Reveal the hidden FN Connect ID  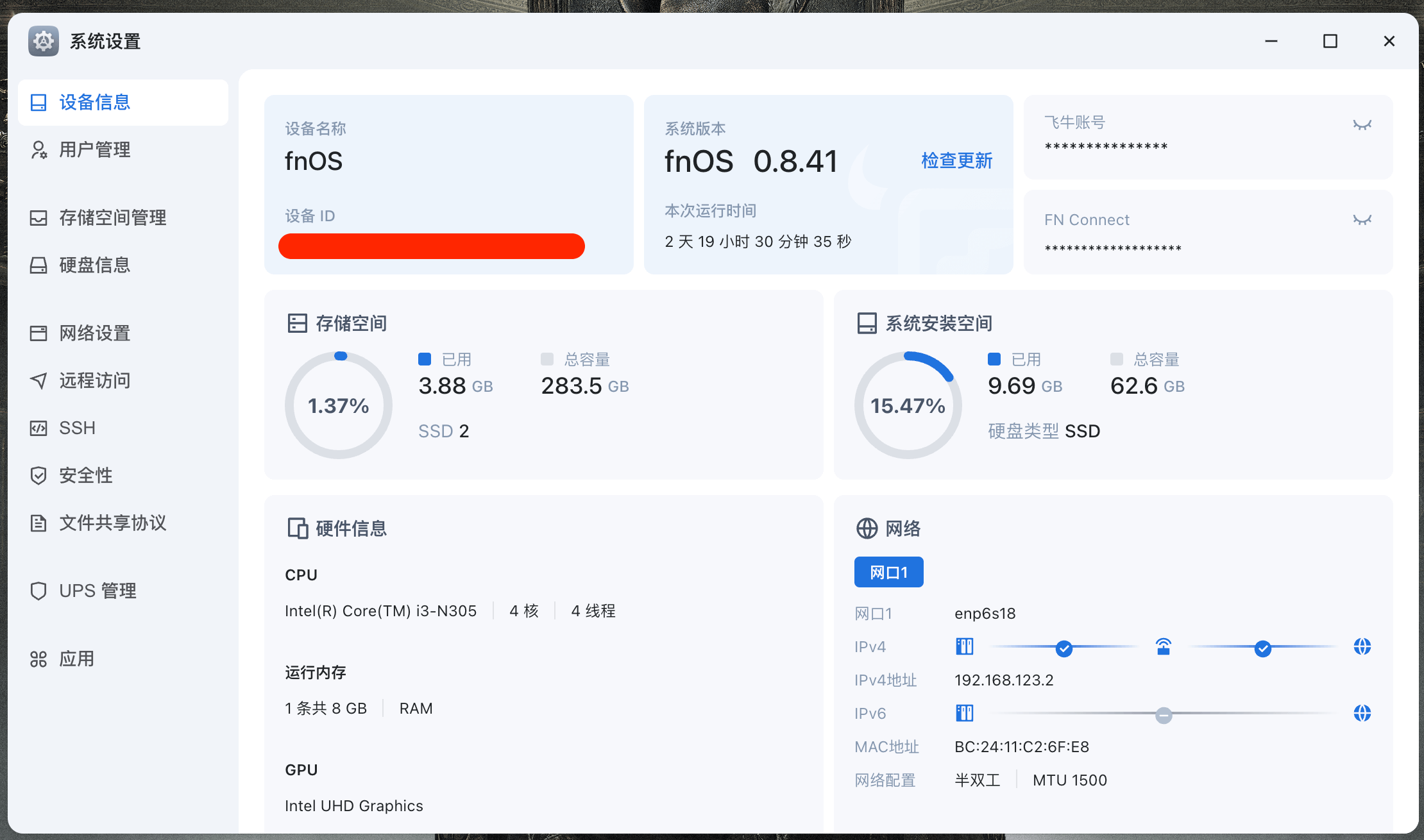pos(1362,220)
